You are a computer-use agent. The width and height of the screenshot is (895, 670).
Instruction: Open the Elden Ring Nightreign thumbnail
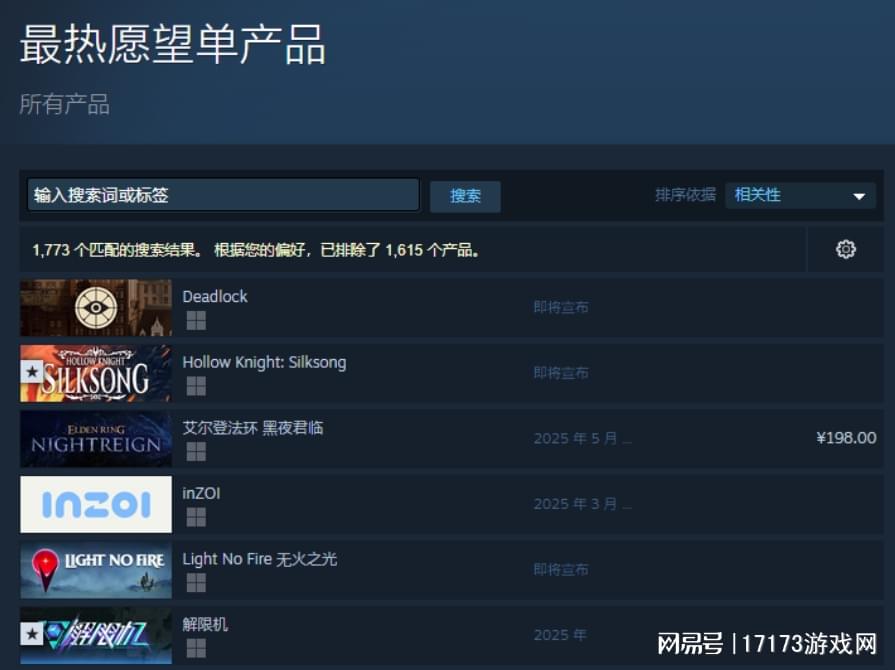pos(96,439)
